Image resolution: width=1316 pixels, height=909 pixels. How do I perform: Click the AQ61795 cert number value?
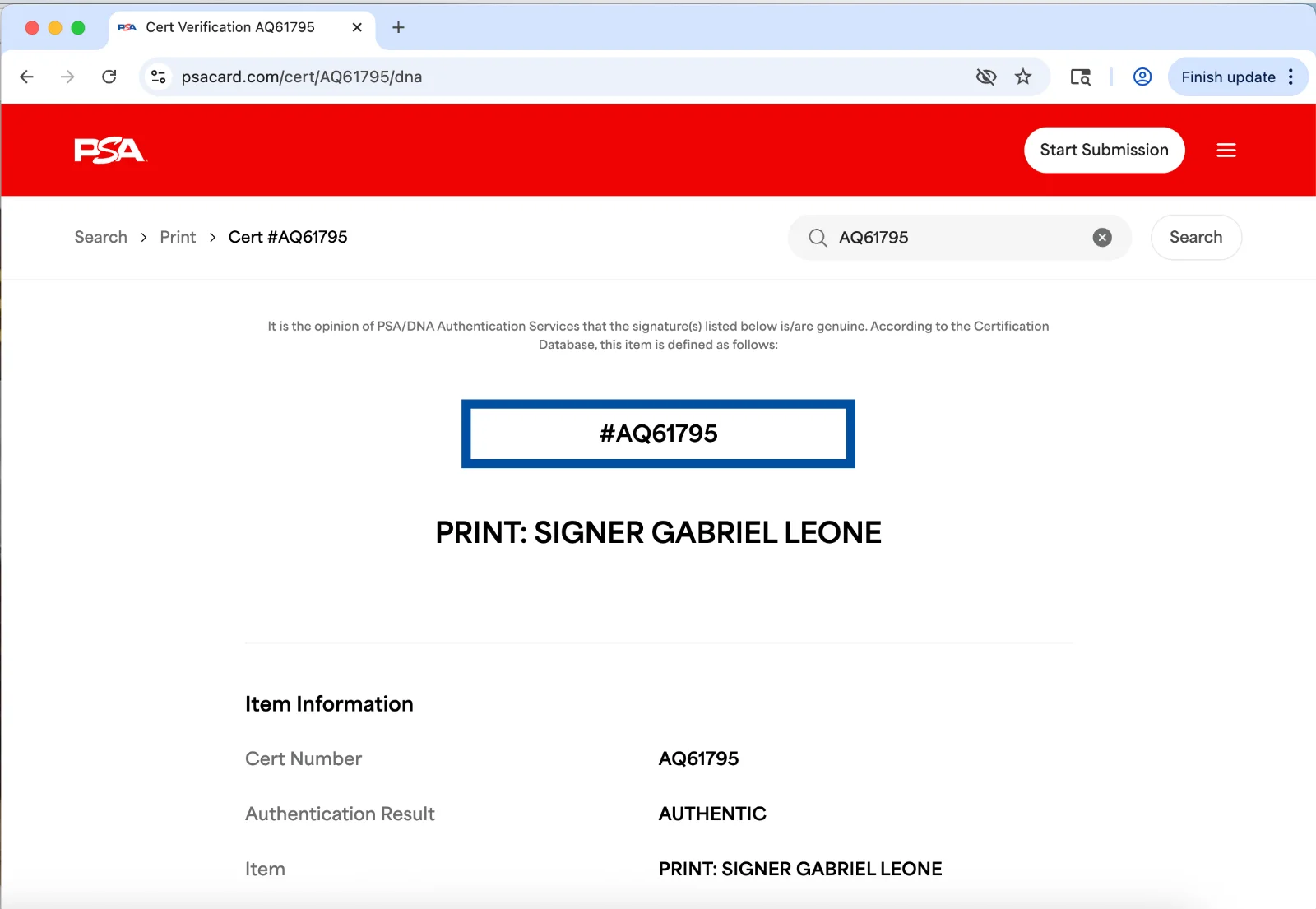[698, 758]
